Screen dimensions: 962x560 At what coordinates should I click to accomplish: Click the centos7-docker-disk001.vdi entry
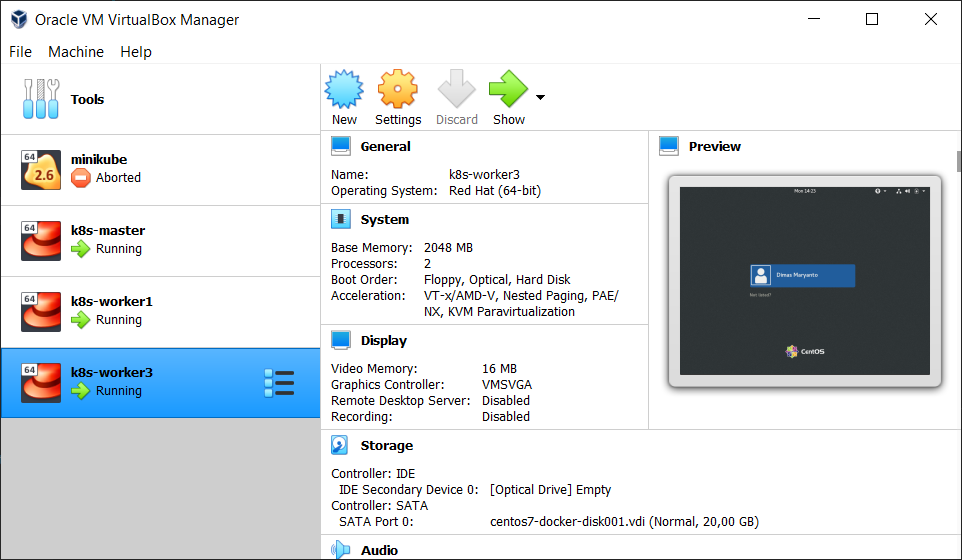pyautogui.click(x=624, y=521)
